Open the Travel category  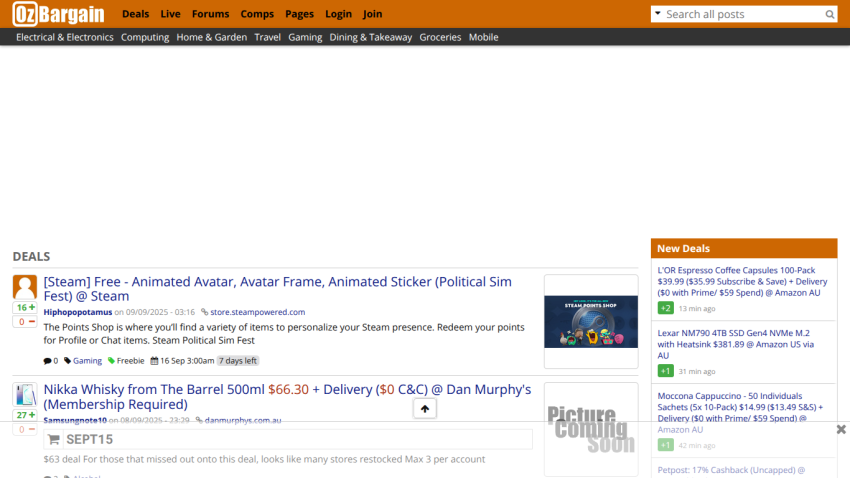[x=268, y=37]
